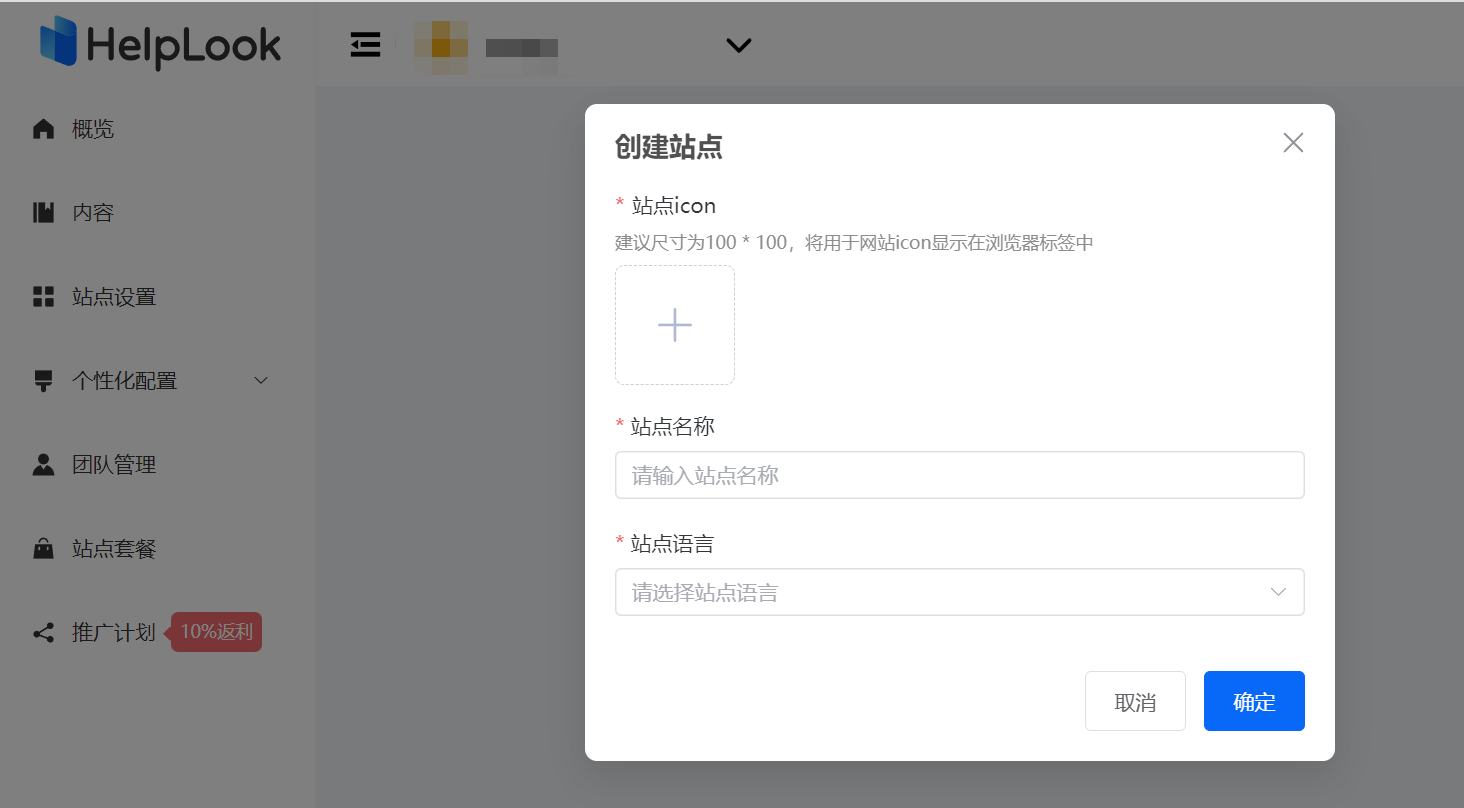
Task: Confirm site creation with 确定 button
Action: [x=1254, y=701]
